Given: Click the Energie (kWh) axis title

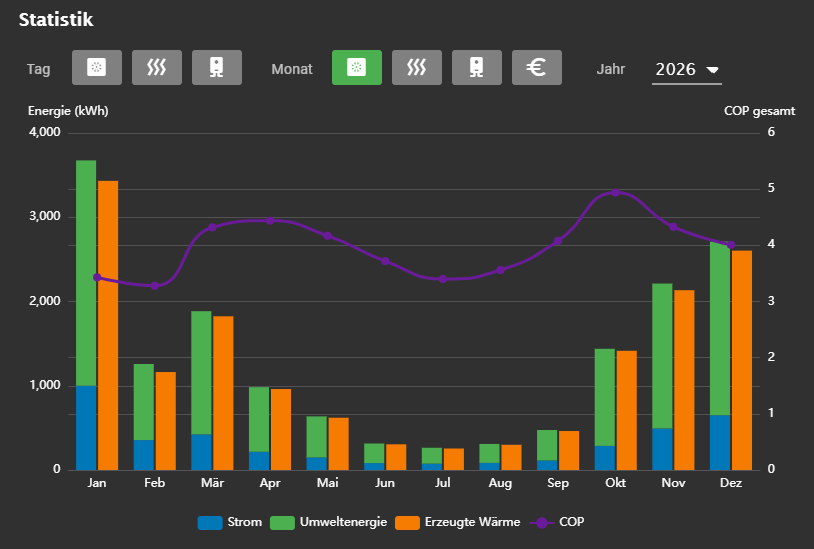Looking at the screenshot, I should click(68, 111).
